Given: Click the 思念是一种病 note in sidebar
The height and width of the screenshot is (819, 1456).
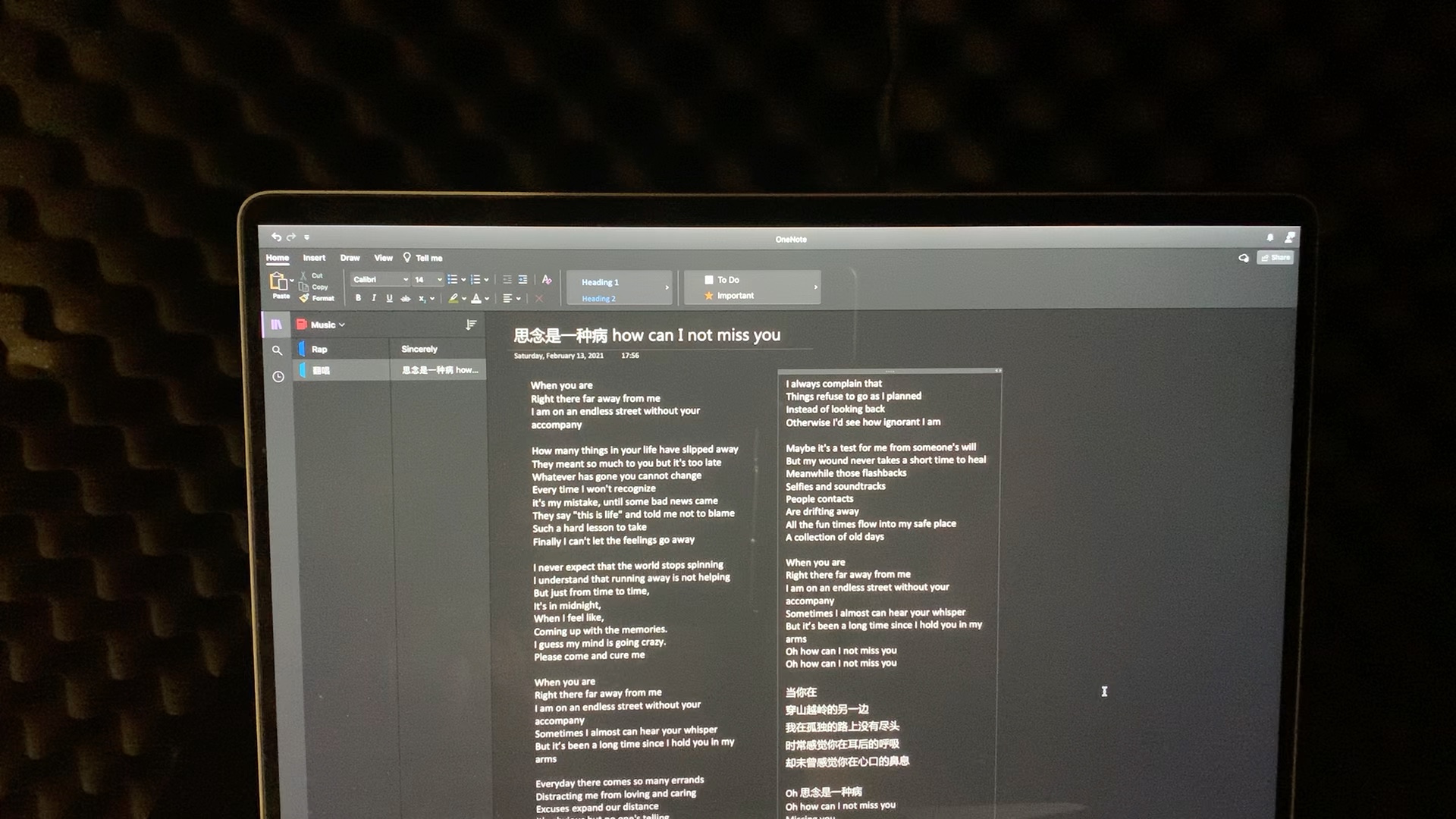Looking at the screenshot, I should pyautogui.click(x=440, y=370).
